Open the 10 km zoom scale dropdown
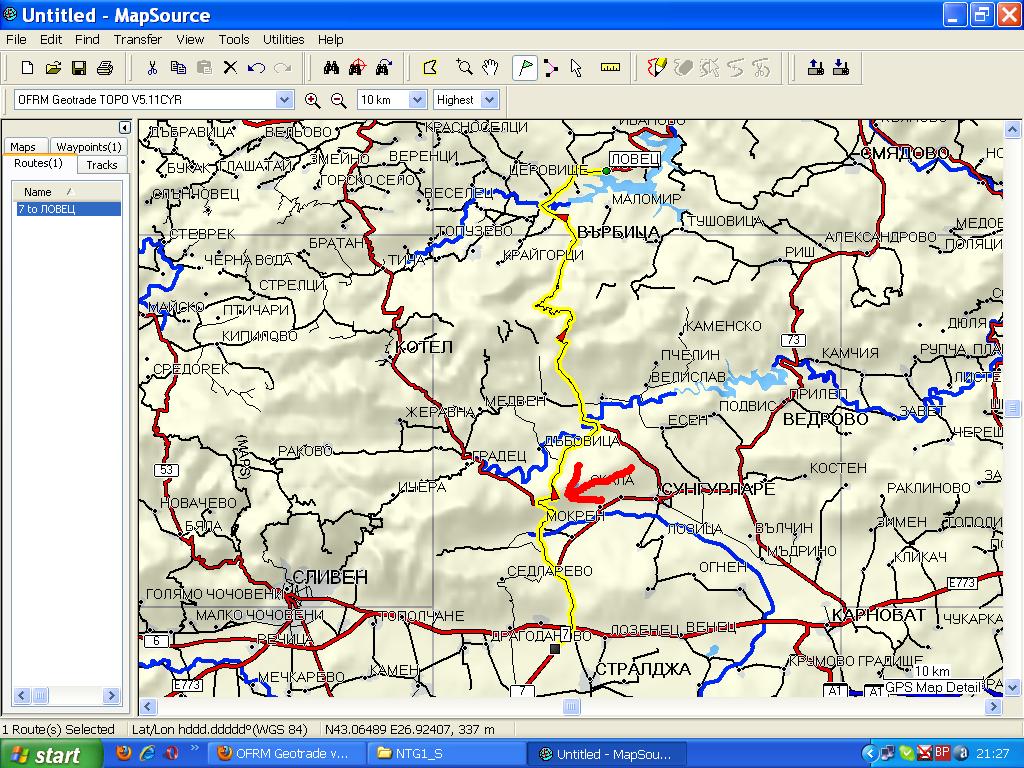The image size is (1024, 768). pos(417,100)
